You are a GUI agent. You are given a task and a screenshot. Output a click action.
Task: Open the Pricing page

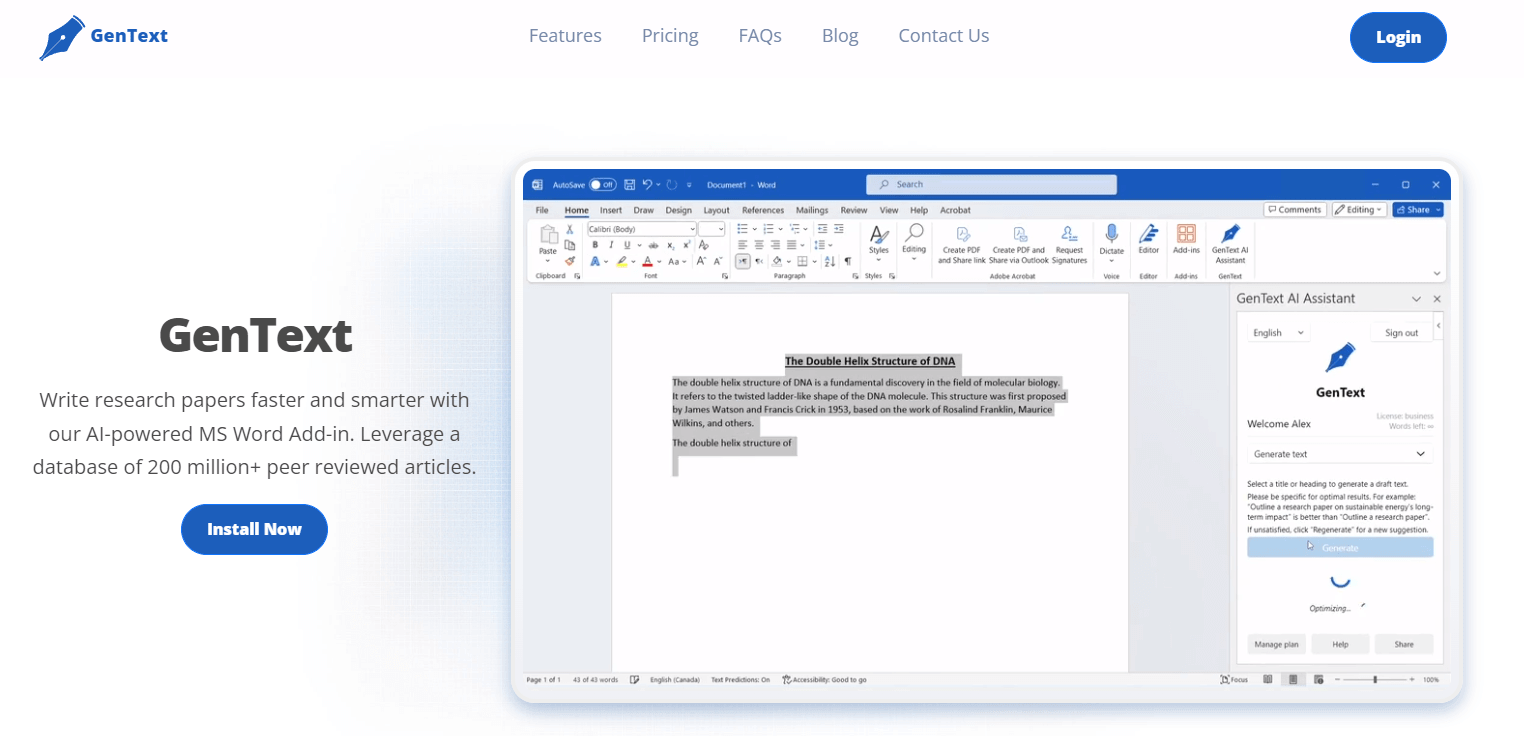(x=670, y=36)
